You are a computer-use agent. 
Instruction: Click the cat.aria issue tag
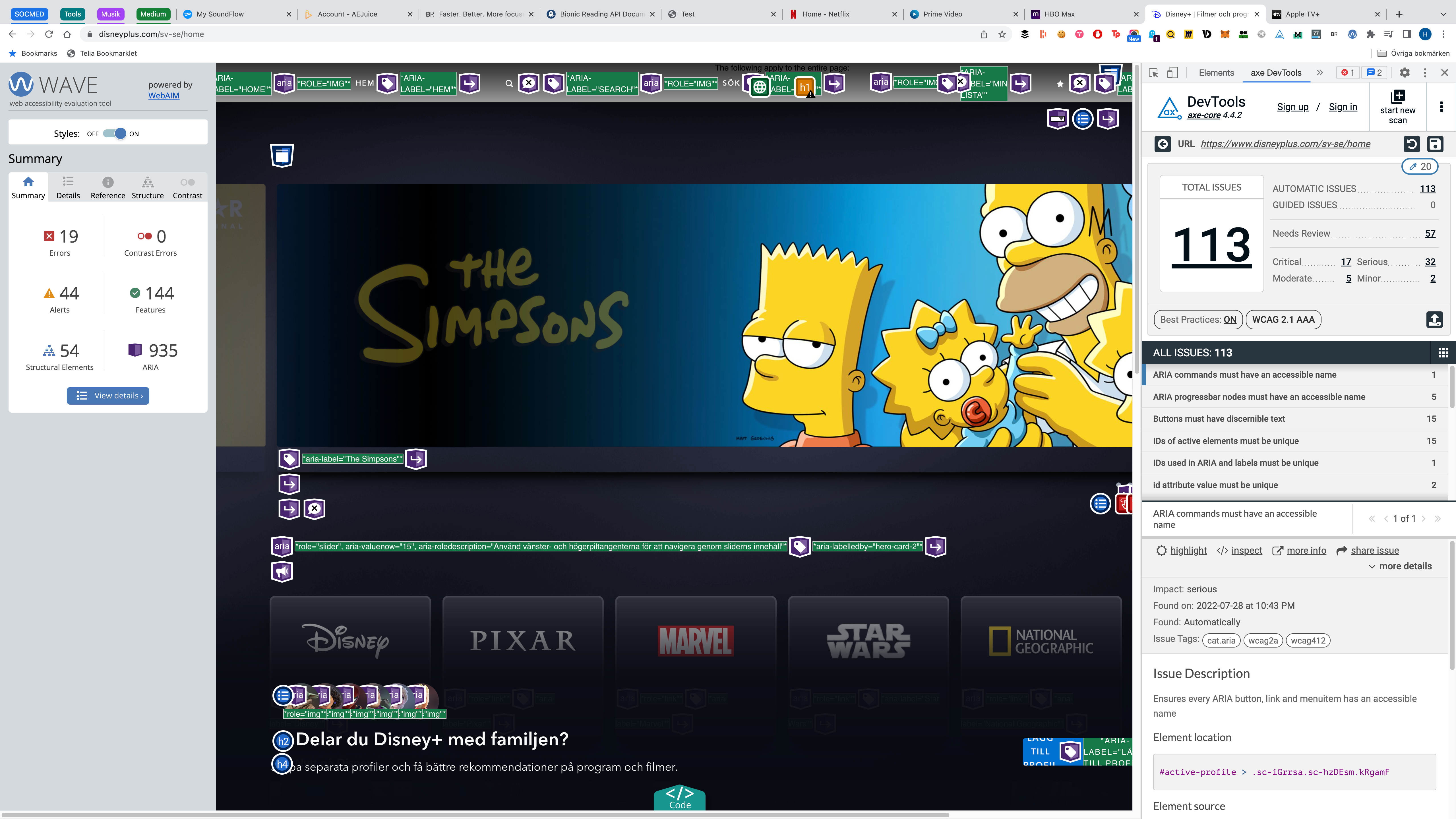click(1221, 640)
